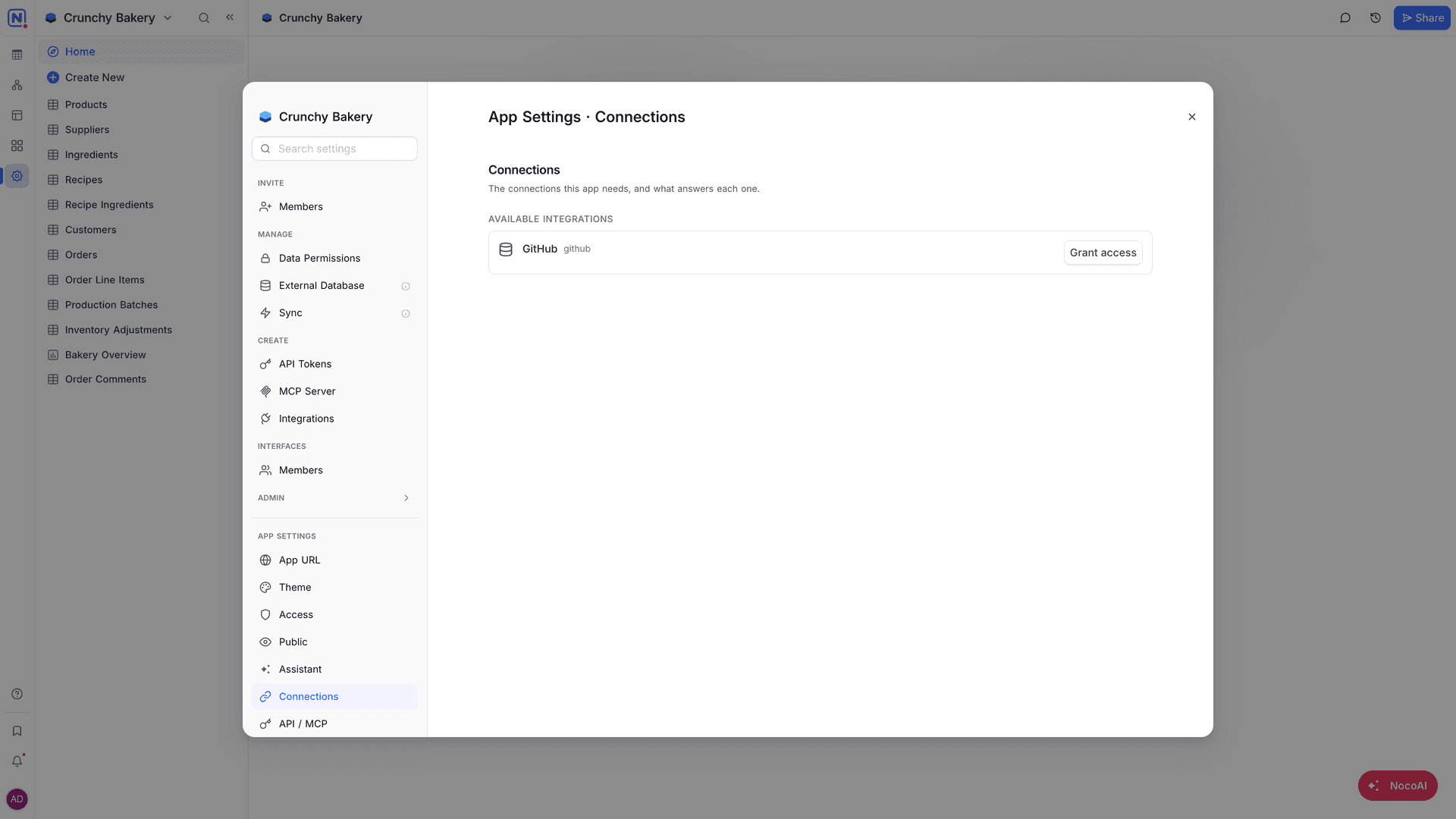1456x819 pixels.
Task: Open the NocoAI assistant button
Action: pyautogui.click(x=1398, y=786)
